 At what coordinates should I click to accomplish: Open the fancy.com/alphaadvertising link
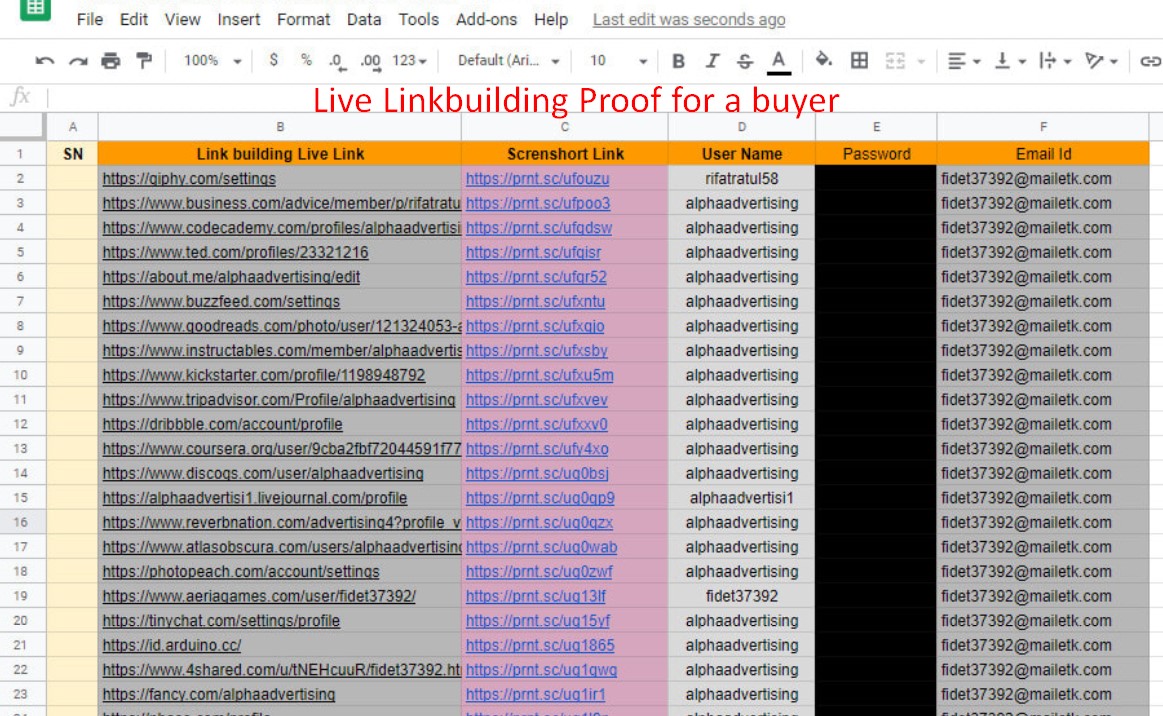(219, 694)
